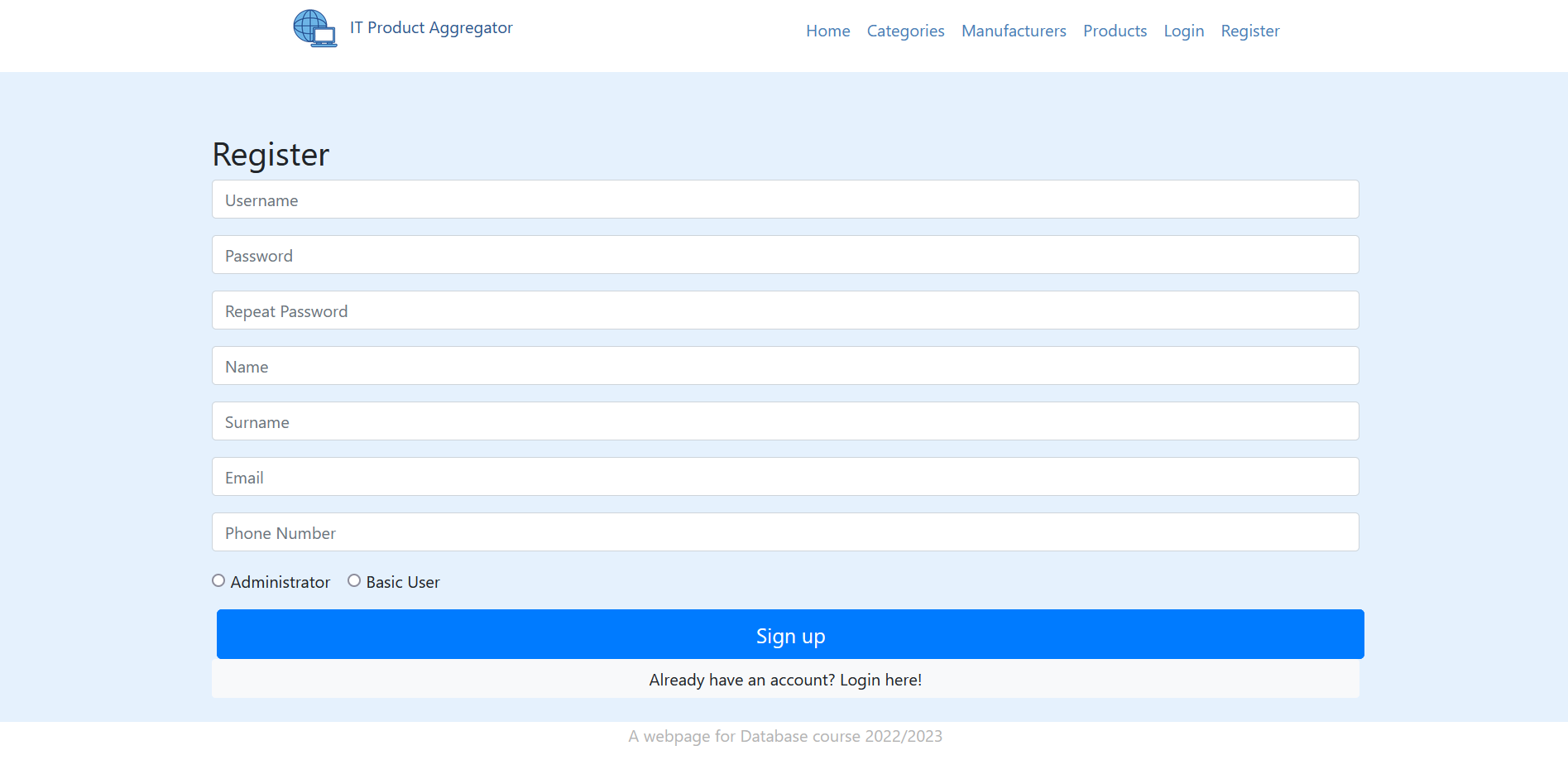1568x760 pixels.
Task: Click the Email input field
Action: click(x=784, y=477)
